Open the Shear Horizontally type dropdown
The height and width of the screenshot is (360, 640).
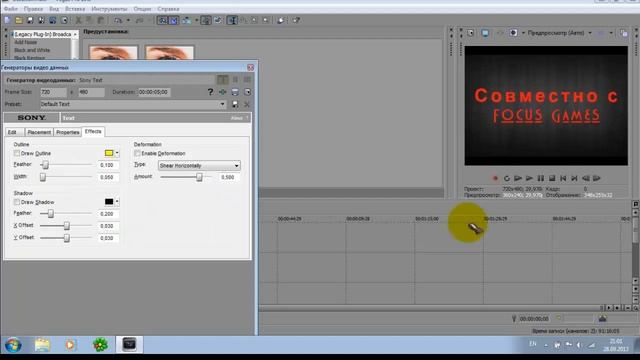(x=199, y=166)
